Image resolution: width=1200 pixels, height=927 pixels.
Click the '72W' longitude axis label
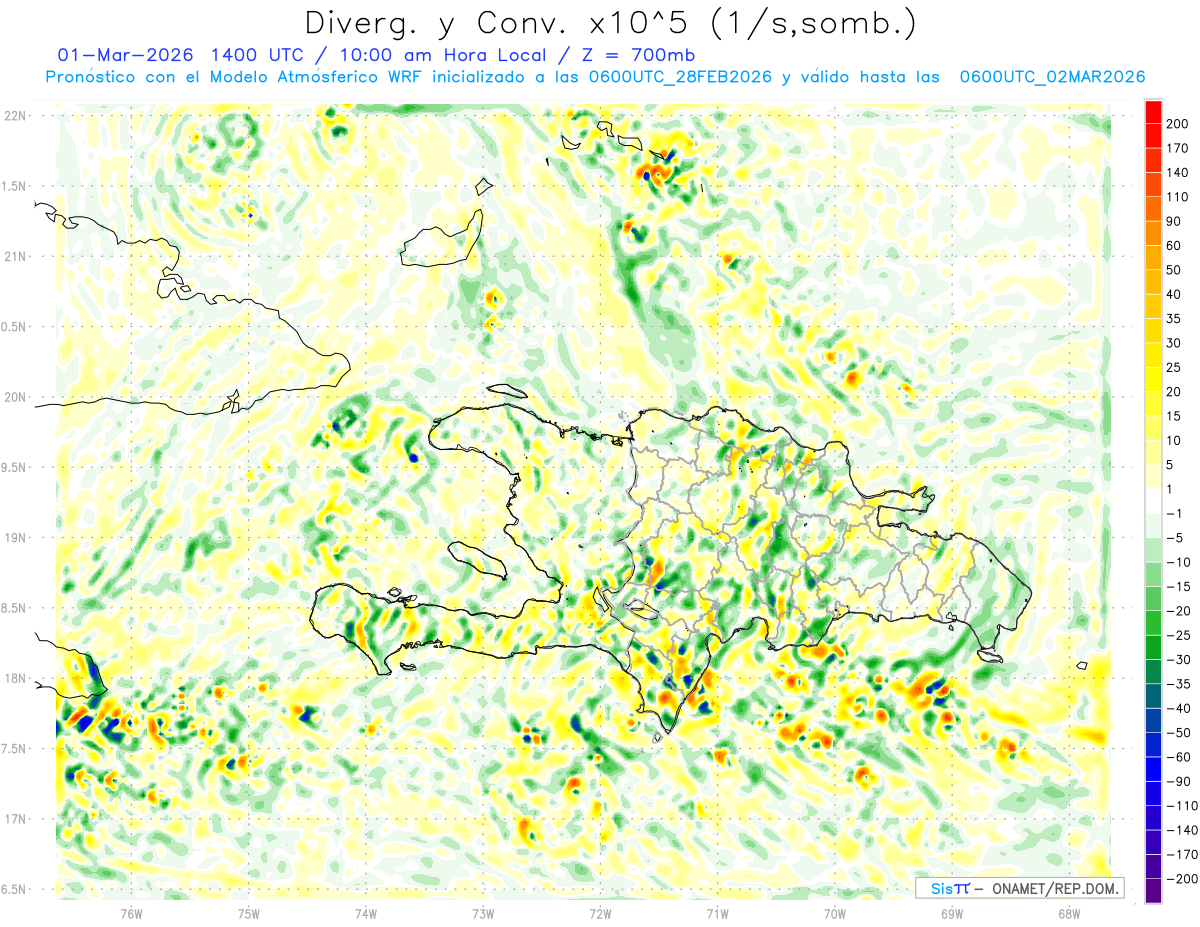click(x=600, y=913)
